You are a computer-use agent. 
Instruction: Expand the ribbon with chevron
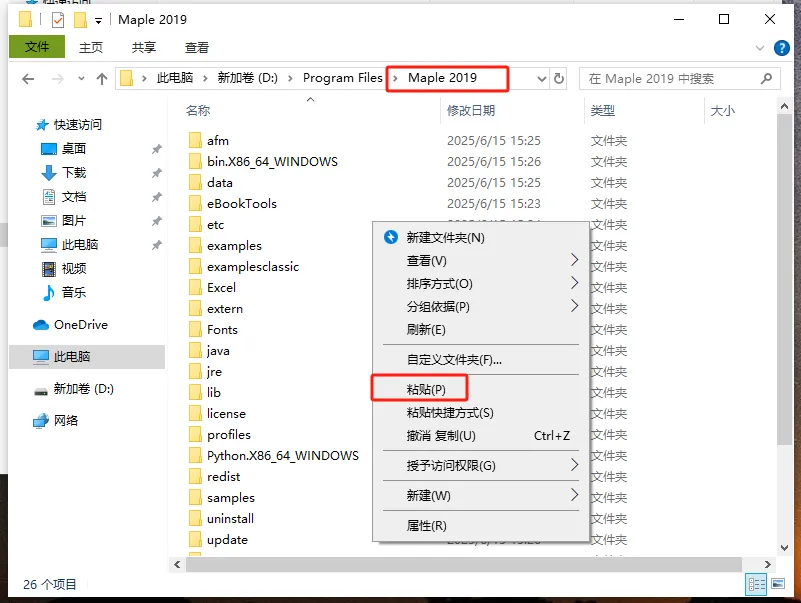760,48
